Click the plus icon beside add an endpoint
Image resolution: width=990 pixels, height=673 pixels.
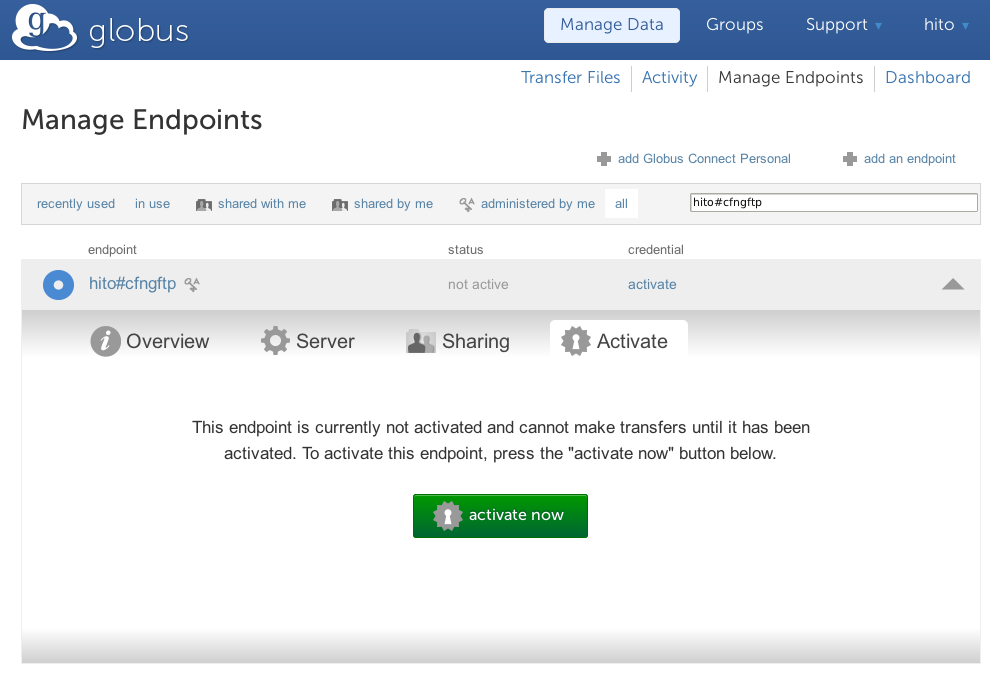pyautogui.click(x=850, y=159)
